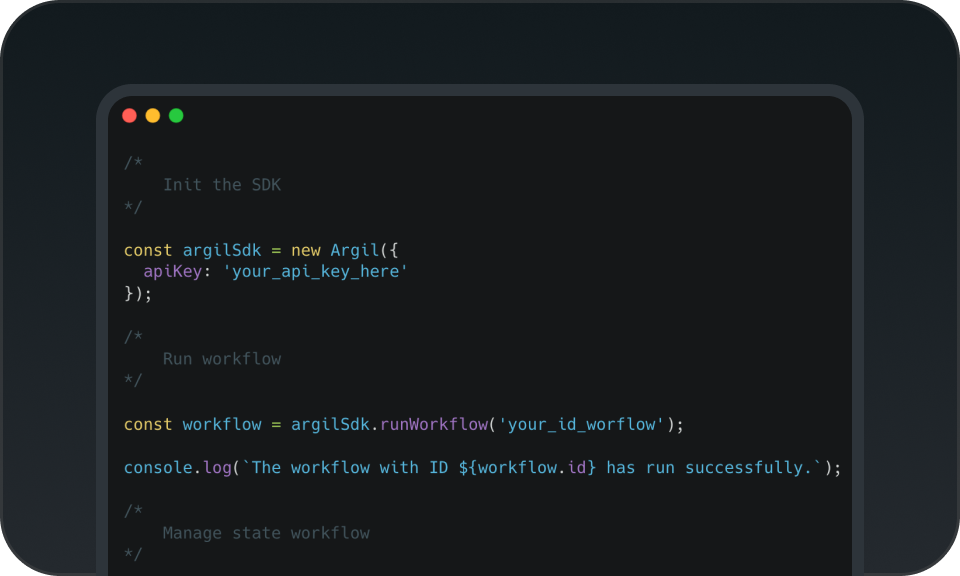Click the 'new' keyword before Argil

pos(306,250)
